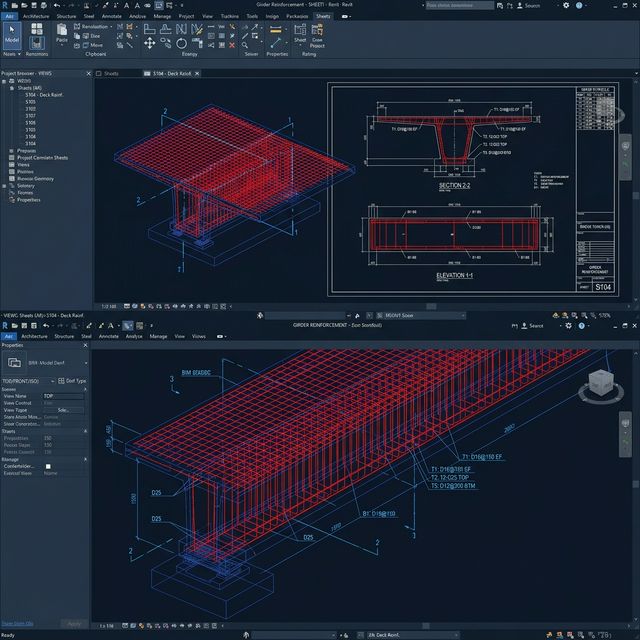Click the circular rotate icon in ribbon

(x=181, y=43)
